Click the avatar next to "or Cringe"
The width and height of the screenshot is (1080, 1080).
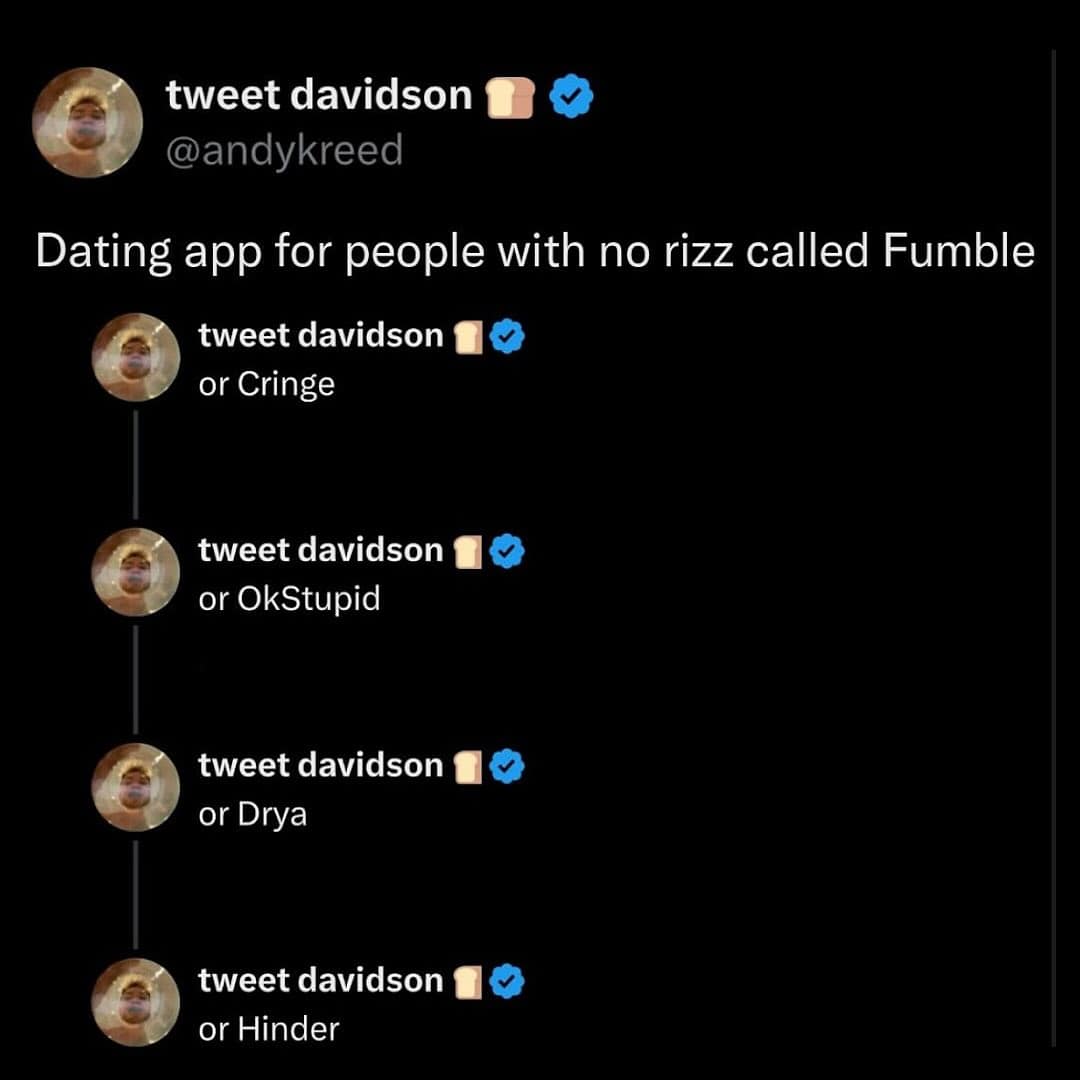point(136,357)
